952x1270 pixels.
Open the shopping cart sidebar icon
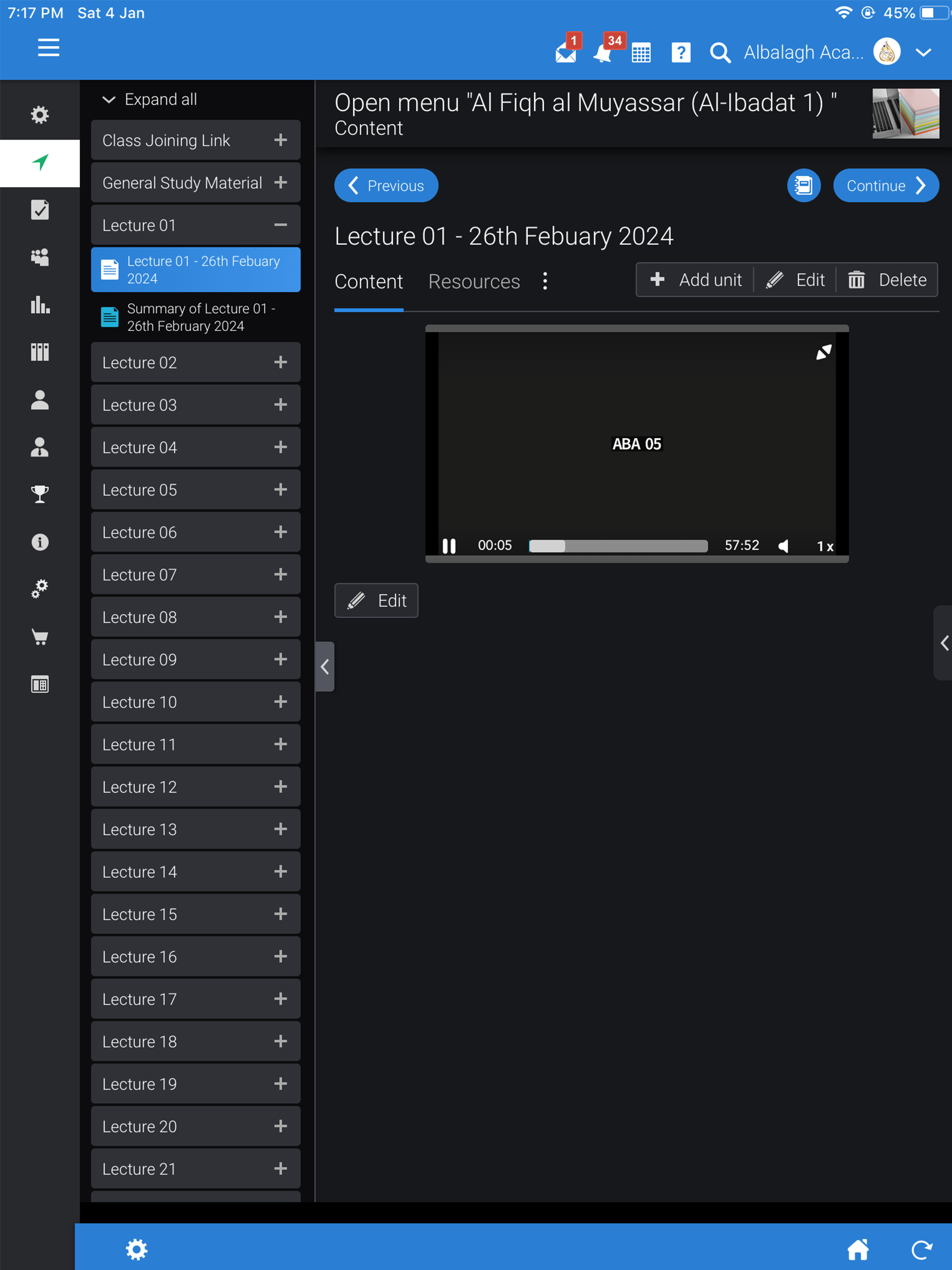point(40,636)
